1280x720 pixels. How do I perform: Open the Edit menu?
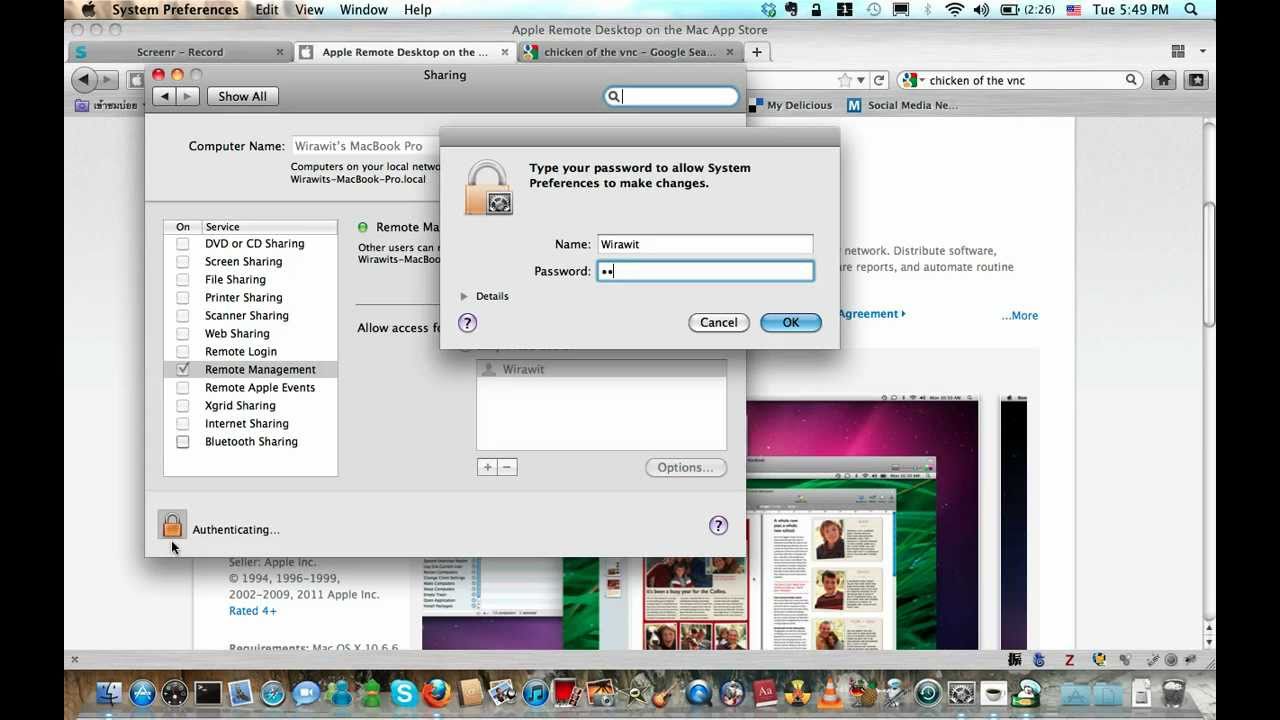267,10
